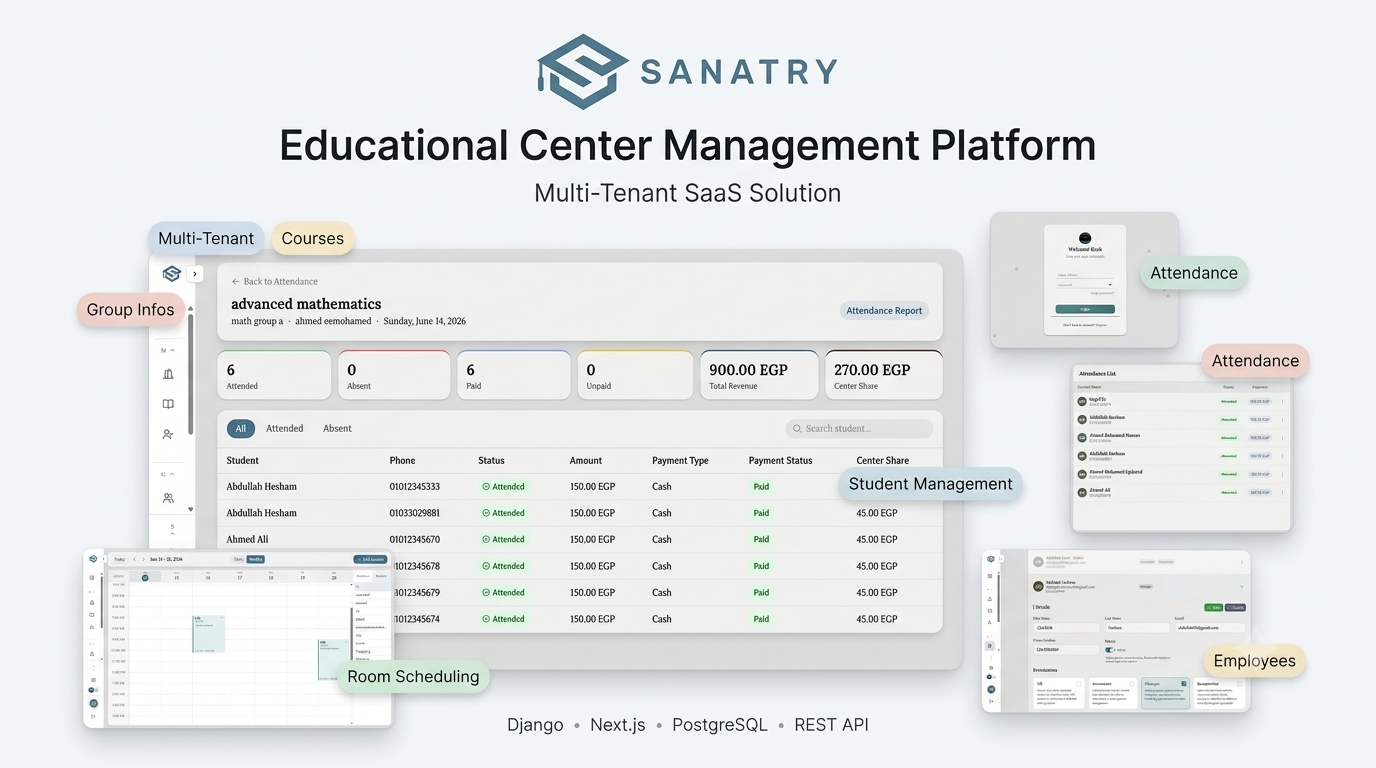Click the PostgreSQL text in the footer
Screen dimensions: 1376x768
coord(719,725)
